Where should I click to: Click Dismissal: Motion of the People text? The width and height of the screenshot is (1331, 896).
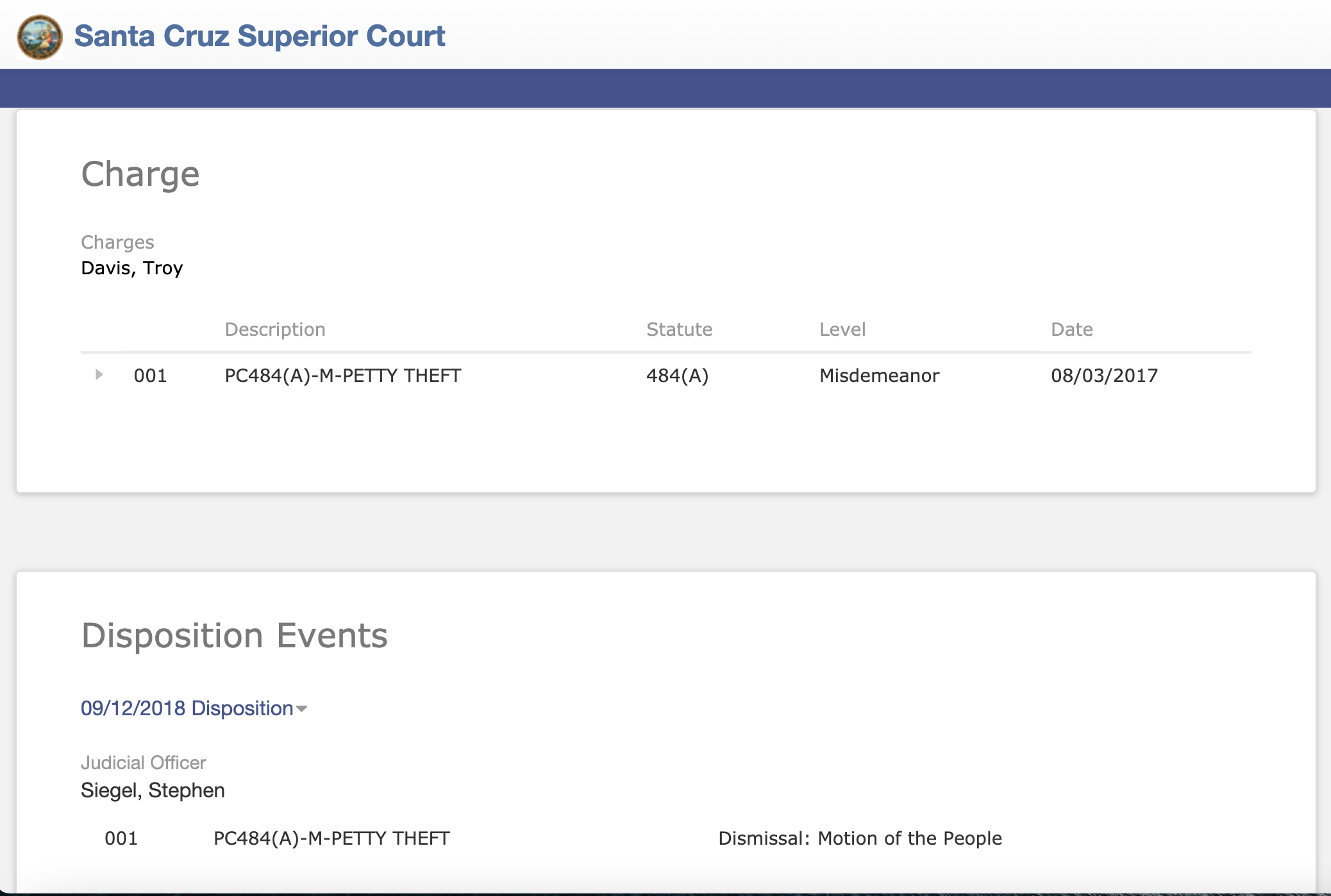click(x=860, y=838)
